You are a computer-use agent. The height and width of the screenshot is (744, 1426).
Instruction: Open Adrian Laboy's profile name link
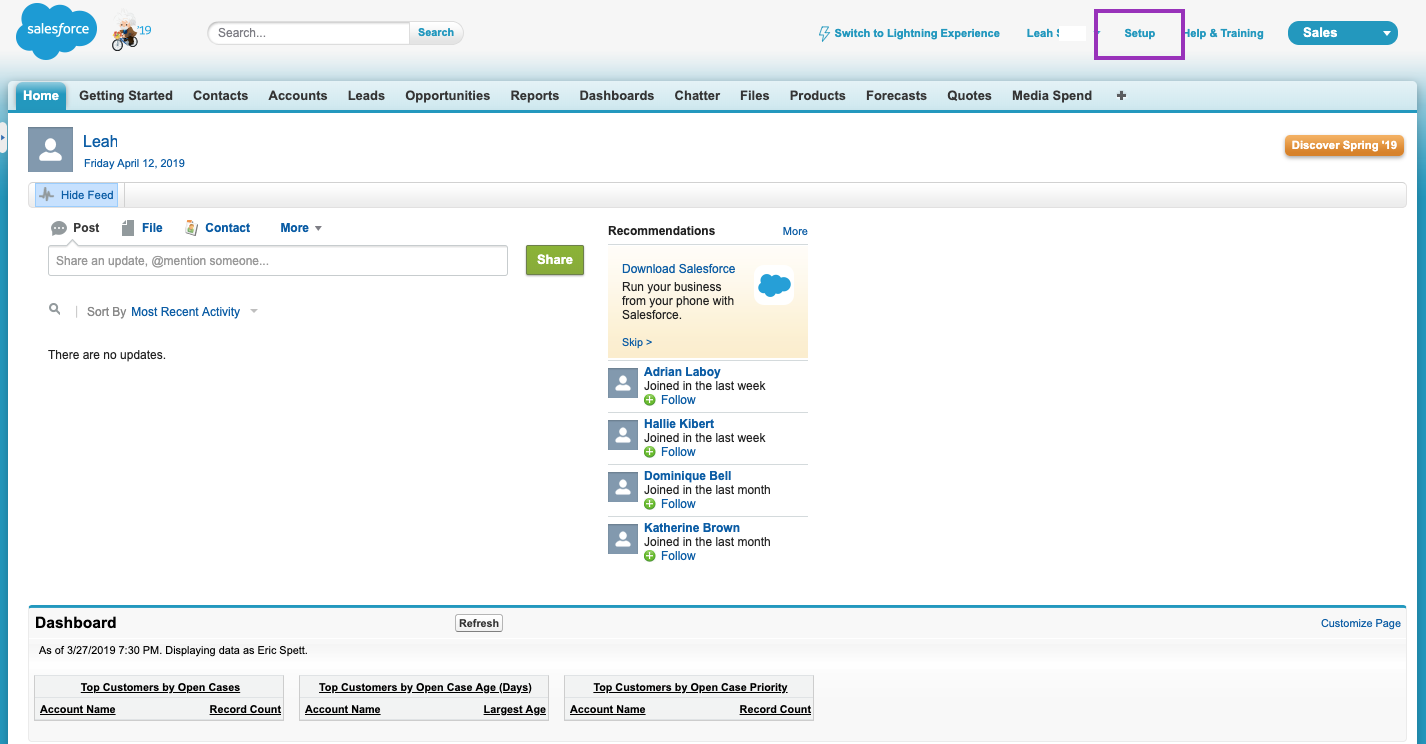[682, 372]
